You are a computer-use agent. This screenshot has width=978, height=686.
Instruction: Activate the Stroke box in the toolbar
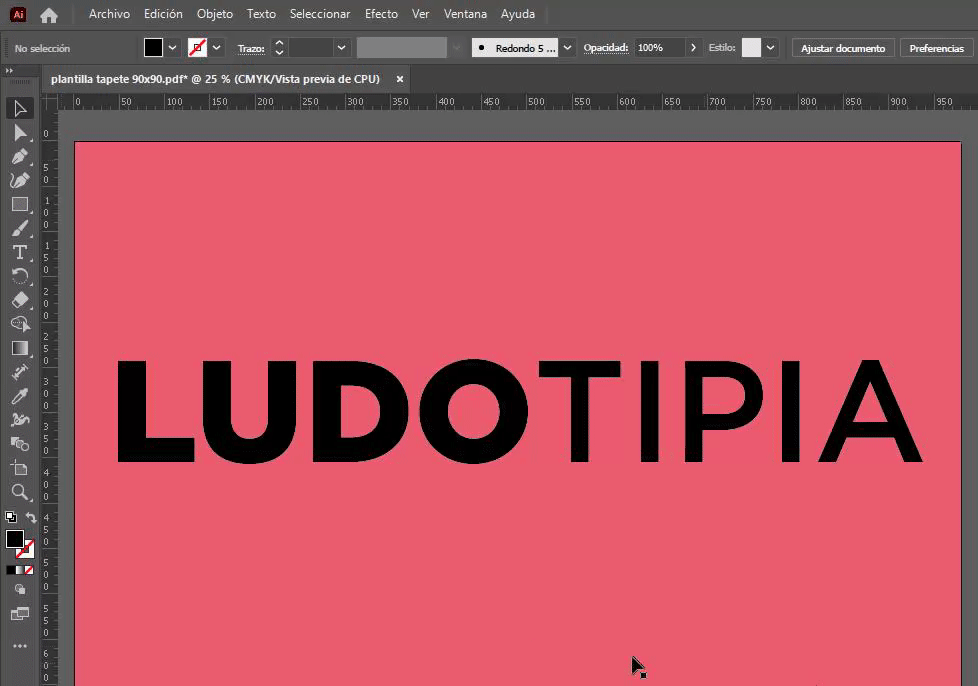(x=27, y=551)
